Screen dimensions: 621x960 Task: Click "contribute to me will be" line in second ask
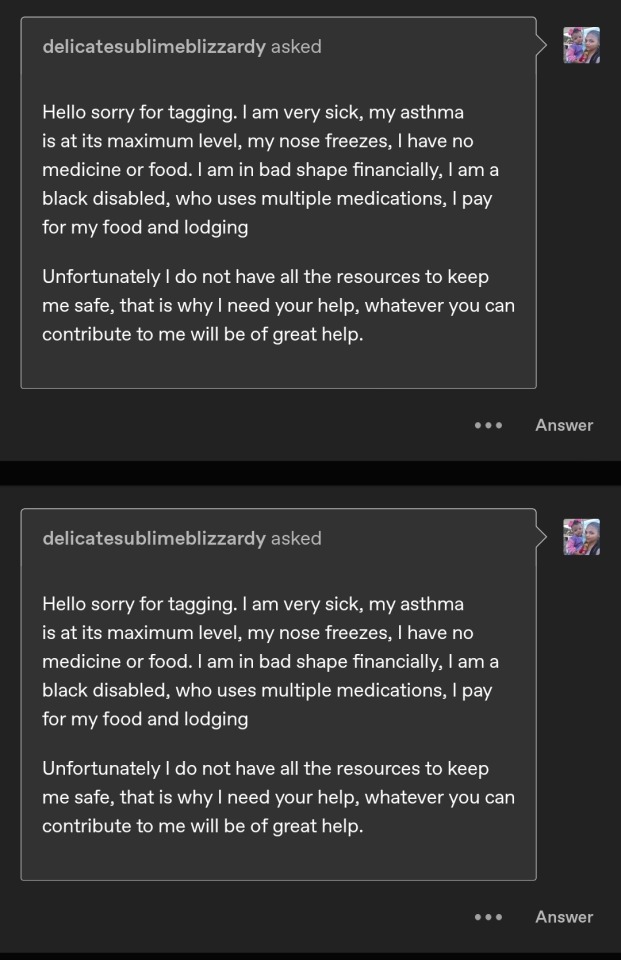point(202,826)
